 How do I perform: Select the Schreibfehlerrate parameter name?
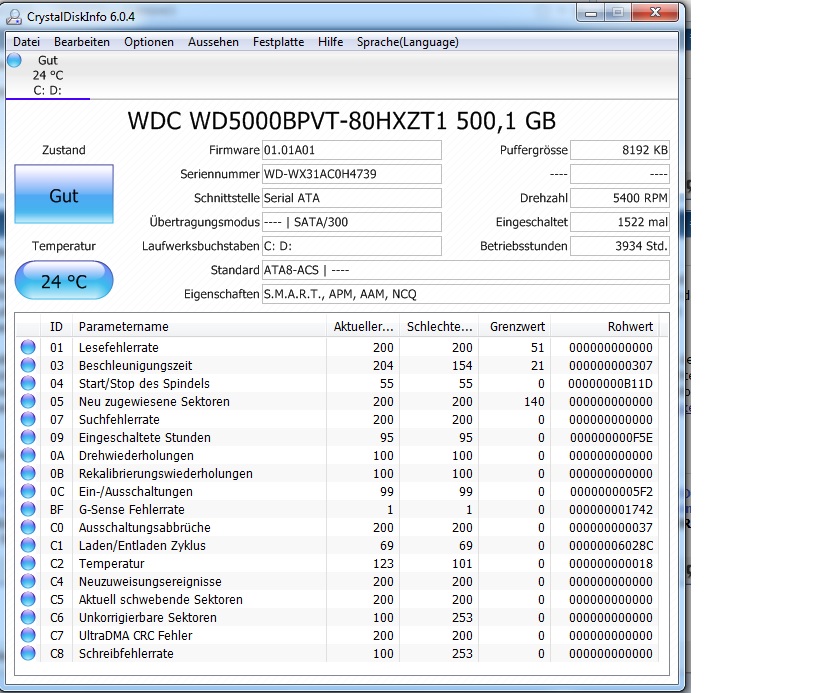126,654
